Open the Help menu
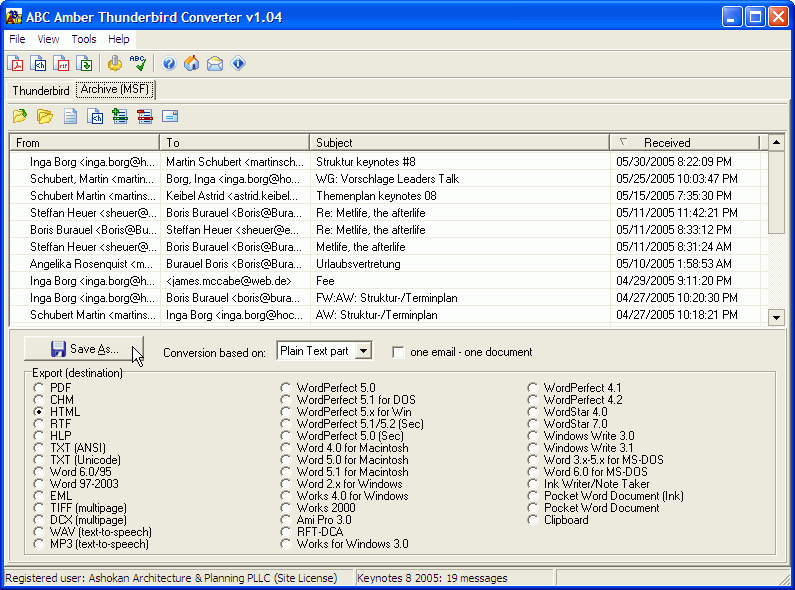The image size is (795, 590). [x=119, y=39]
